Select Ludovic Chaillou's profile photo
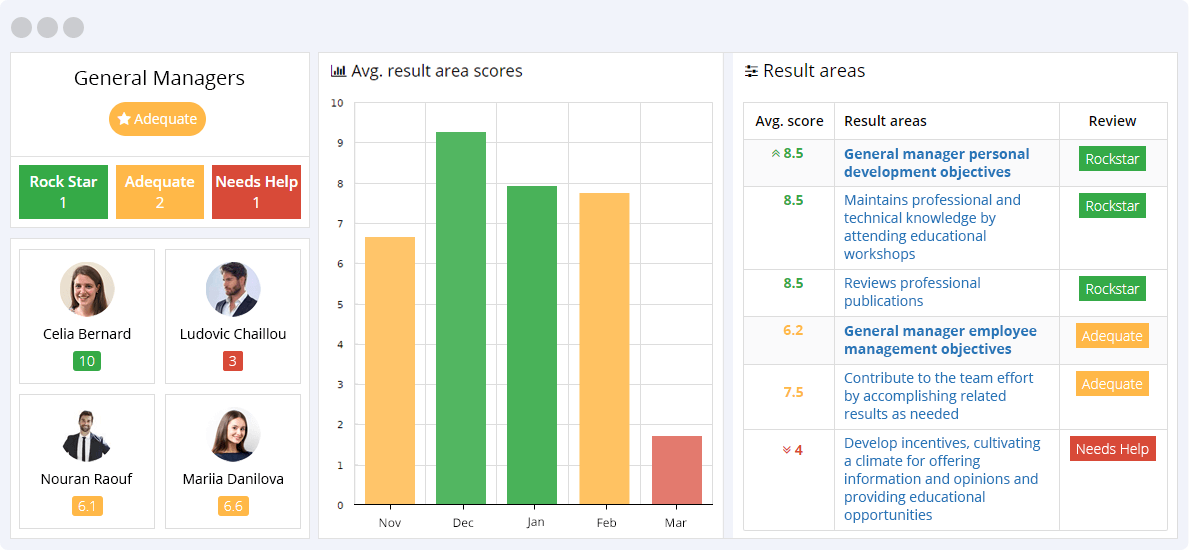This screenshot has height=550, width=1189. point(233,290)
